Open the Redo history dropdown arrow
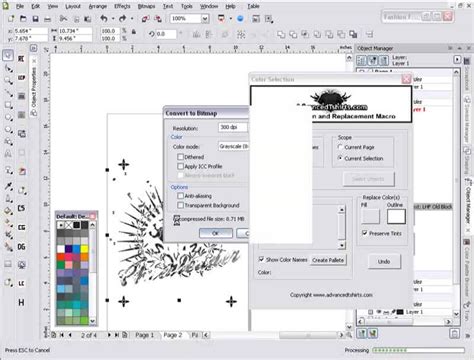Screen dimensions: 474x360 pyautogui.click(x=132, y=19)
